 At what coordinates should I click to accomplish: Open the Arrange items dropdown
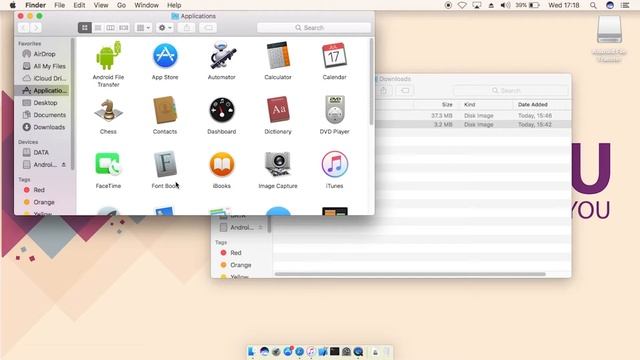(x=143, y=28)
